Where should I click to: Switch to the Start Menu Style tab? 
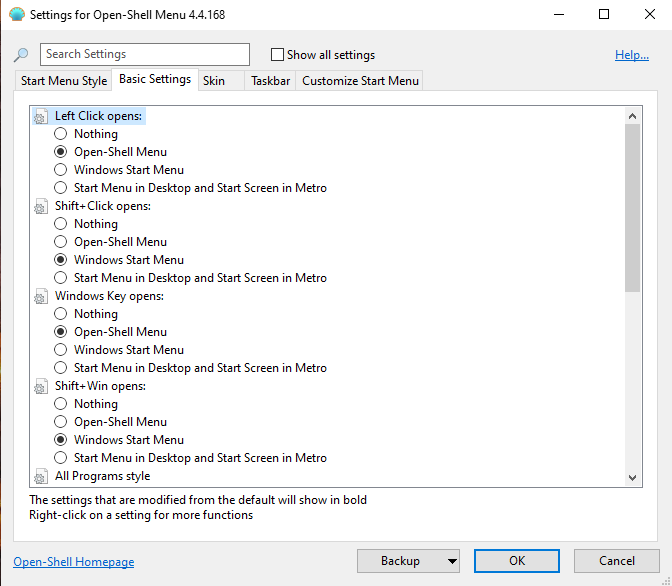tap(64, 81)
